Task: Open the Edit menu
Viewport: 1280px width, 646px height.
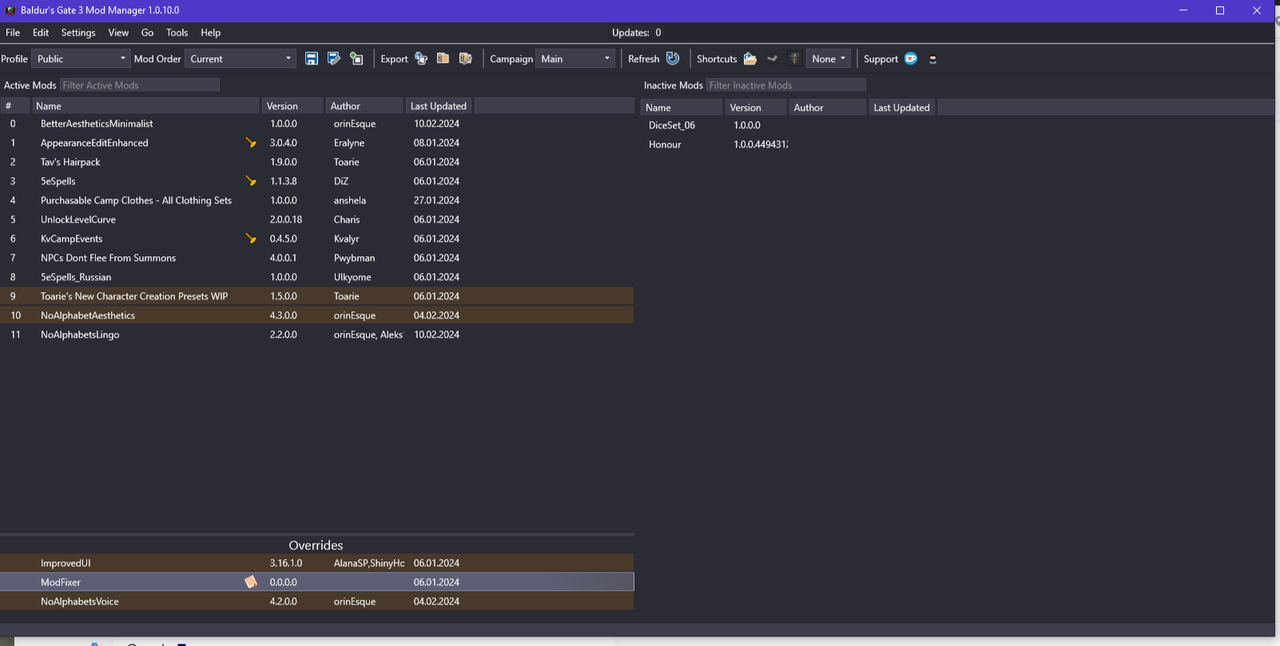Action: [x=41, y=33]
